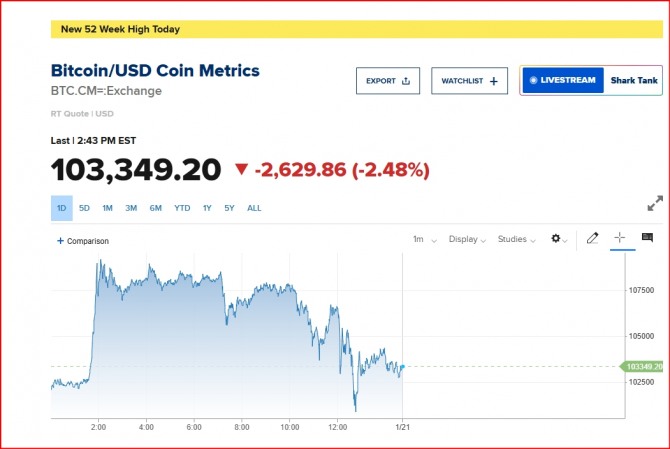Add Bitcoin to Watchlist
670x449 pixels.
[x=469, y=81]
